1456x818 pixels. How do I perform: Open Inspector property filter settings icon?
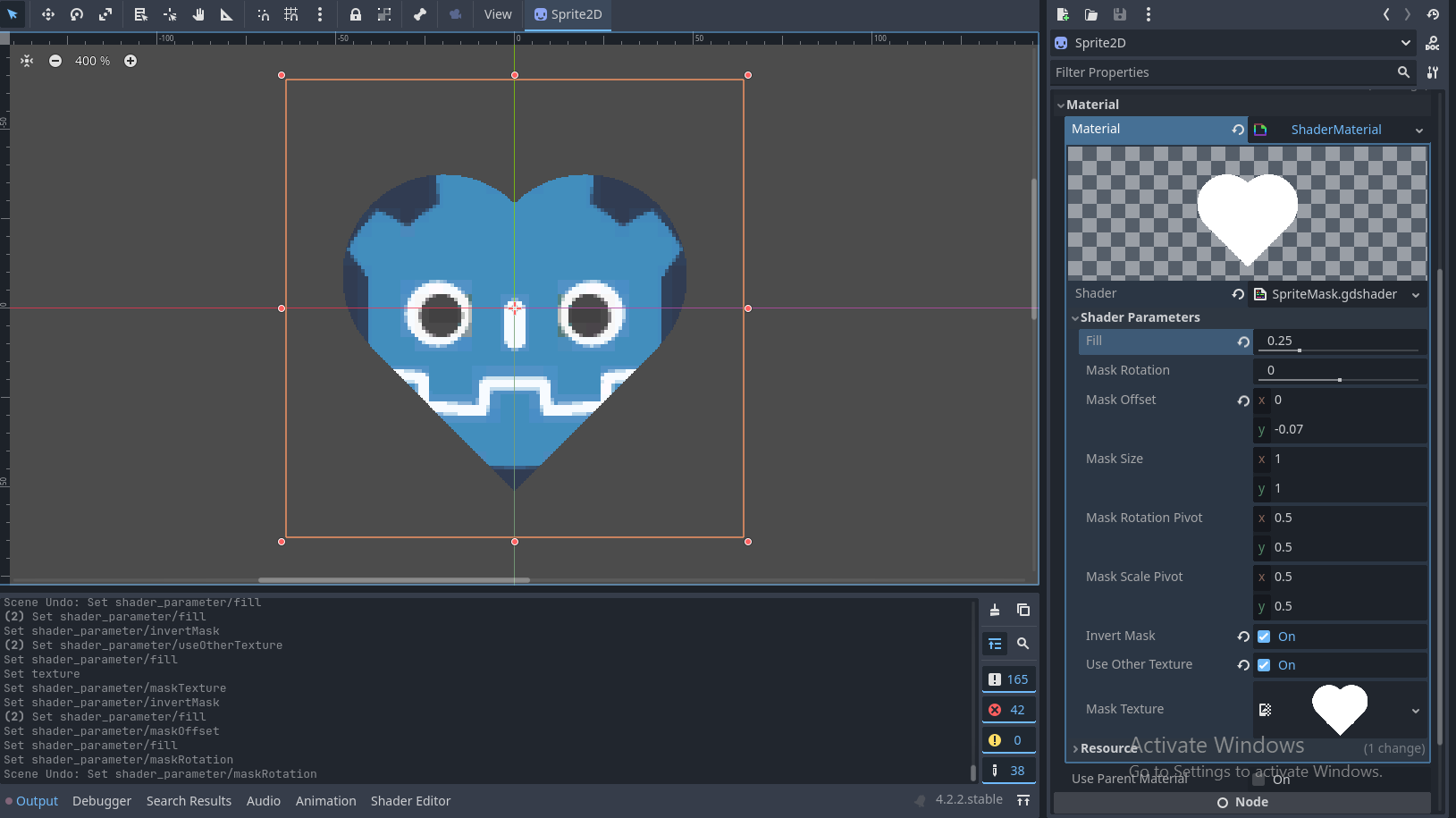coord(1433,72)
